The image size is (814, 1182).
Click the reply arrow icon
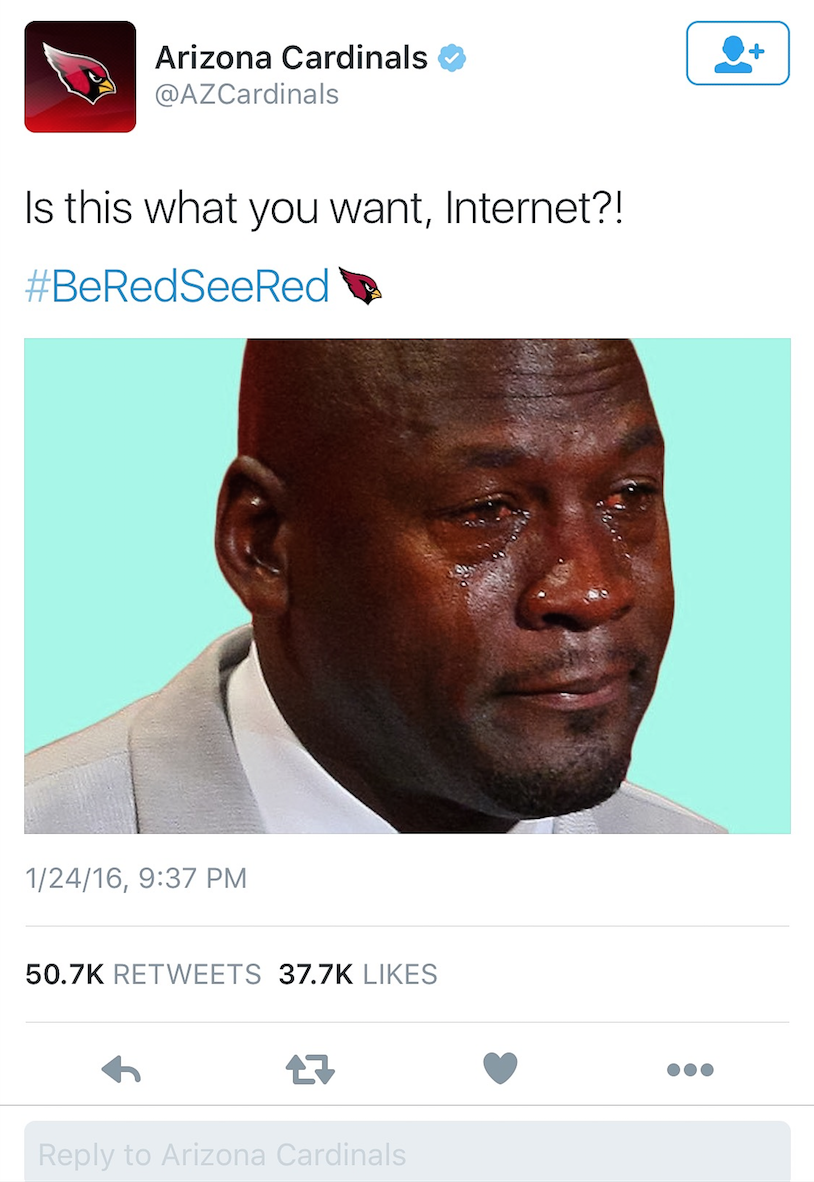121,1069
